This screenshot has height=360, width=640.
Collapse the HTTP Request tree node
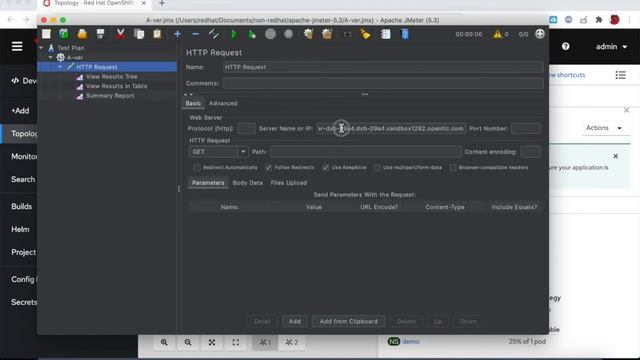point(60,67)
